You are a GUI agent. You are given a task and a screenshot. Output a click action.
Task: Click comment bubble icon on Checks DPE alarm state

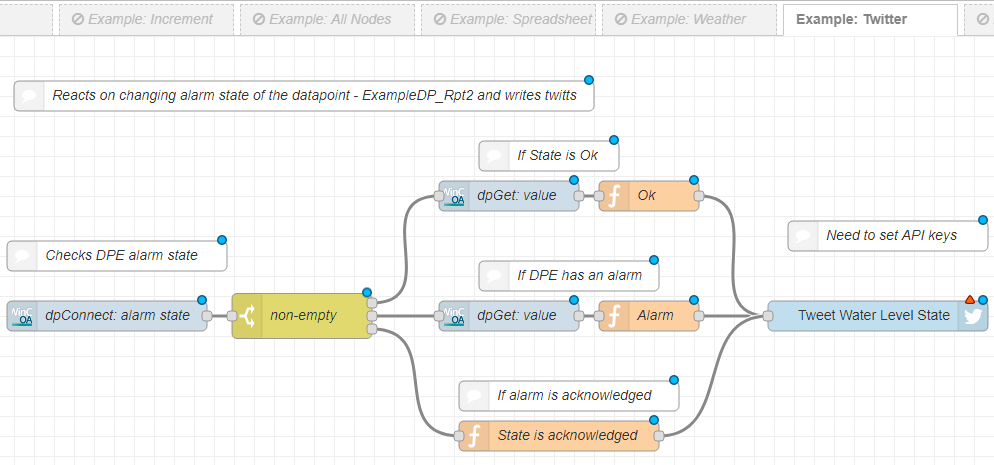pos(22,255)
